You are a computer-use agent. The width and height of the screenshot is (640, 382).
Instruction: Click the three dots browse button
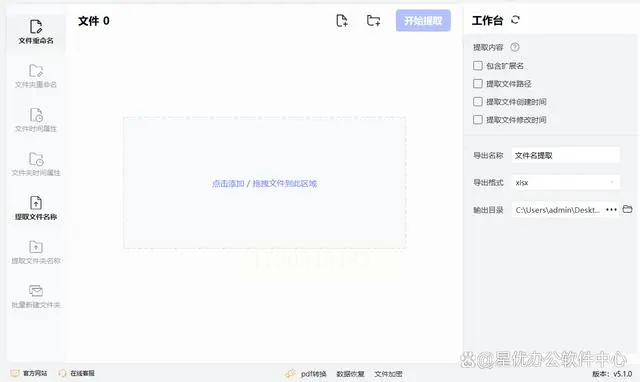click(x=611, y=210)
